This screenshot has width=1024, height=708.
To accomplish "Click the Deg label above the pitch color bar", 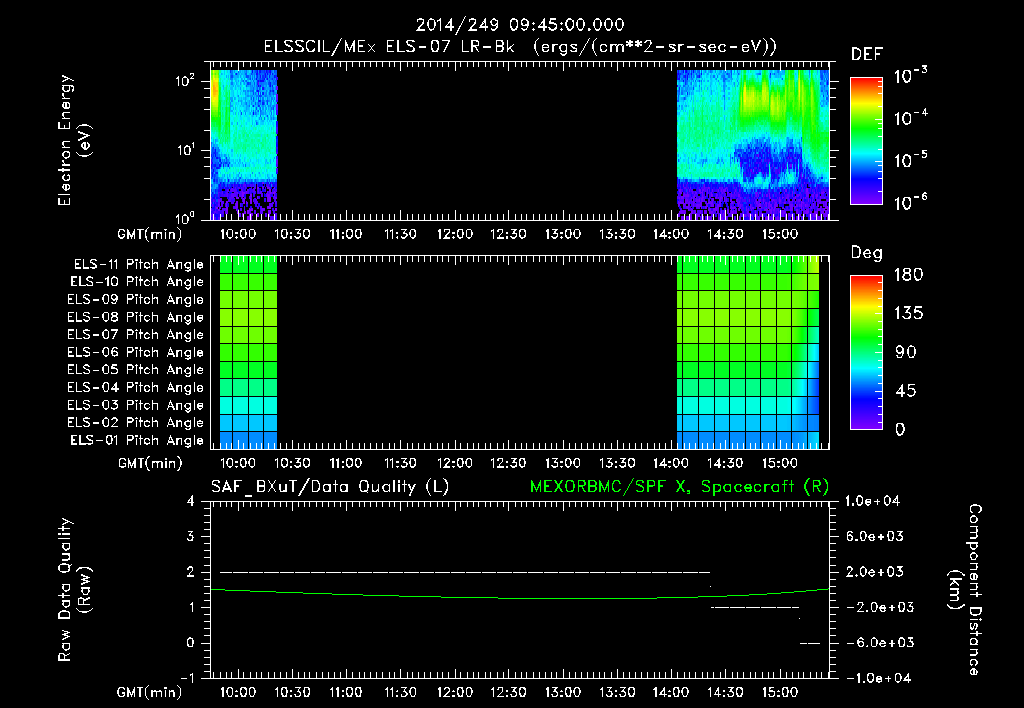I will pos(867,253).
